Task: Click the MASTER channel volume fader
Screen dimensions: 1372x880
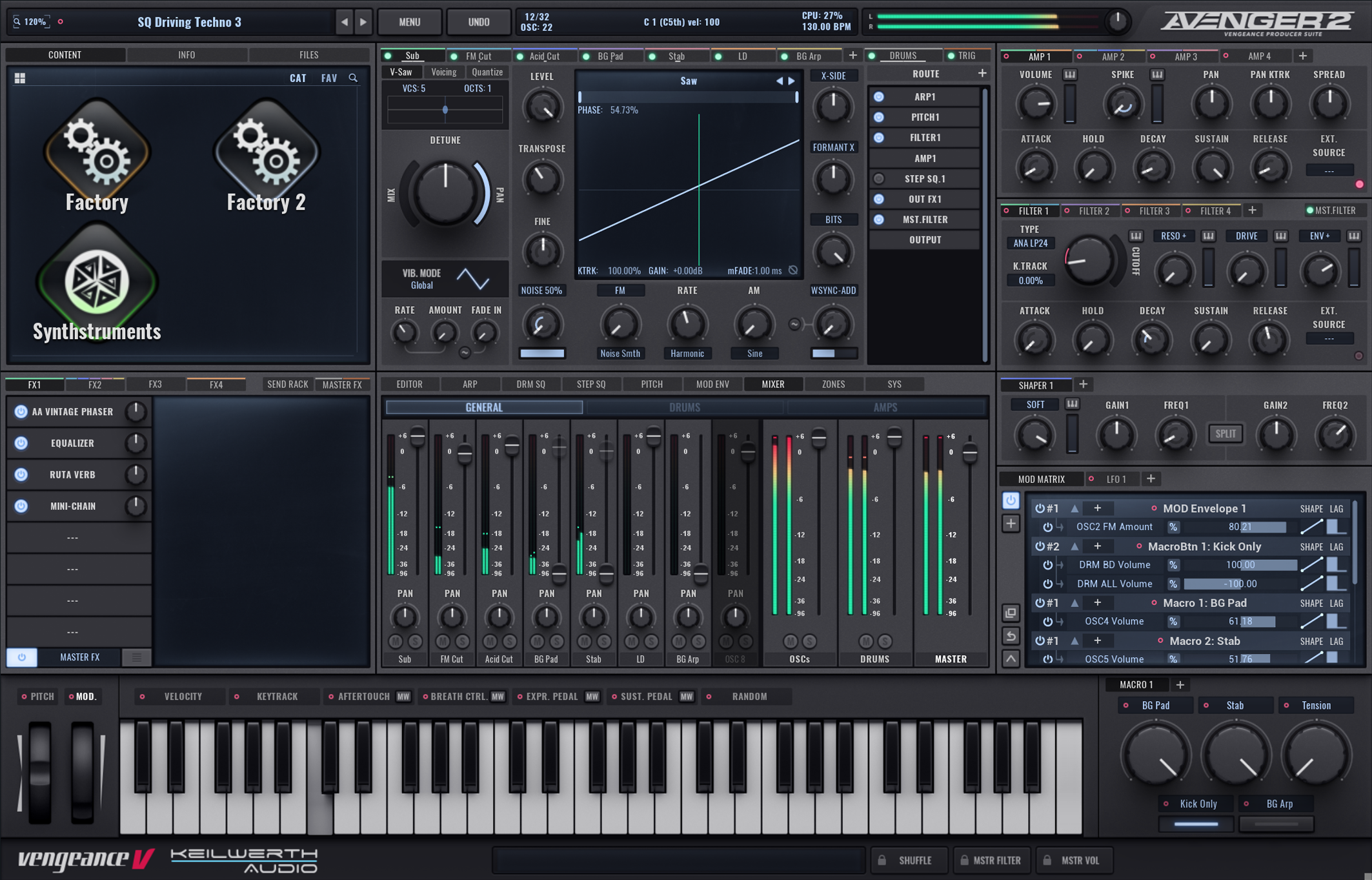Action: pos(969,453)
